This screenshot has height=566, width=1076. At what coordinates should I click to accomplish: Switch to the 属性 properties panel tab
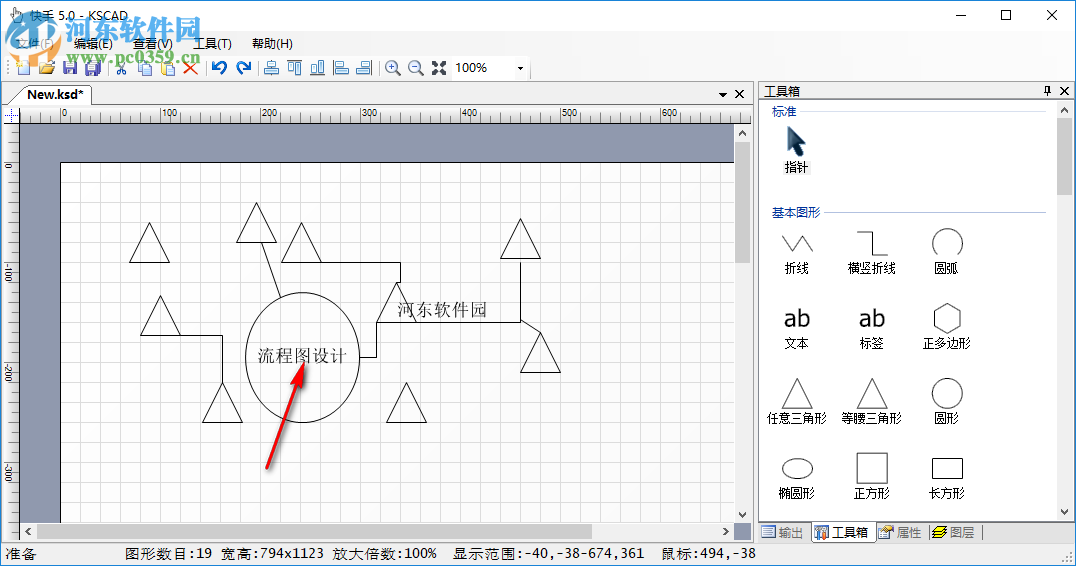coord(900,532)
